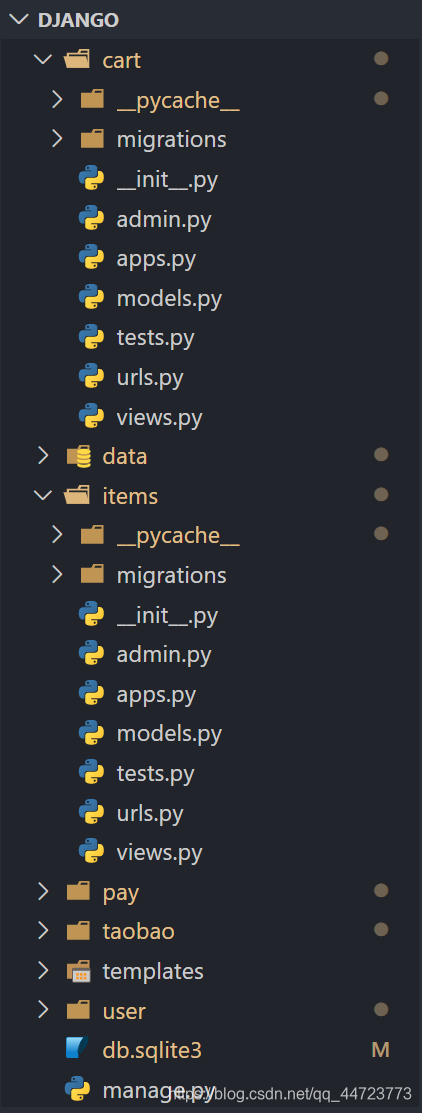The width and height of the screenshot is (422, 1113).
Task: Open the db.sqlite3 file name
Action: 152,1051
